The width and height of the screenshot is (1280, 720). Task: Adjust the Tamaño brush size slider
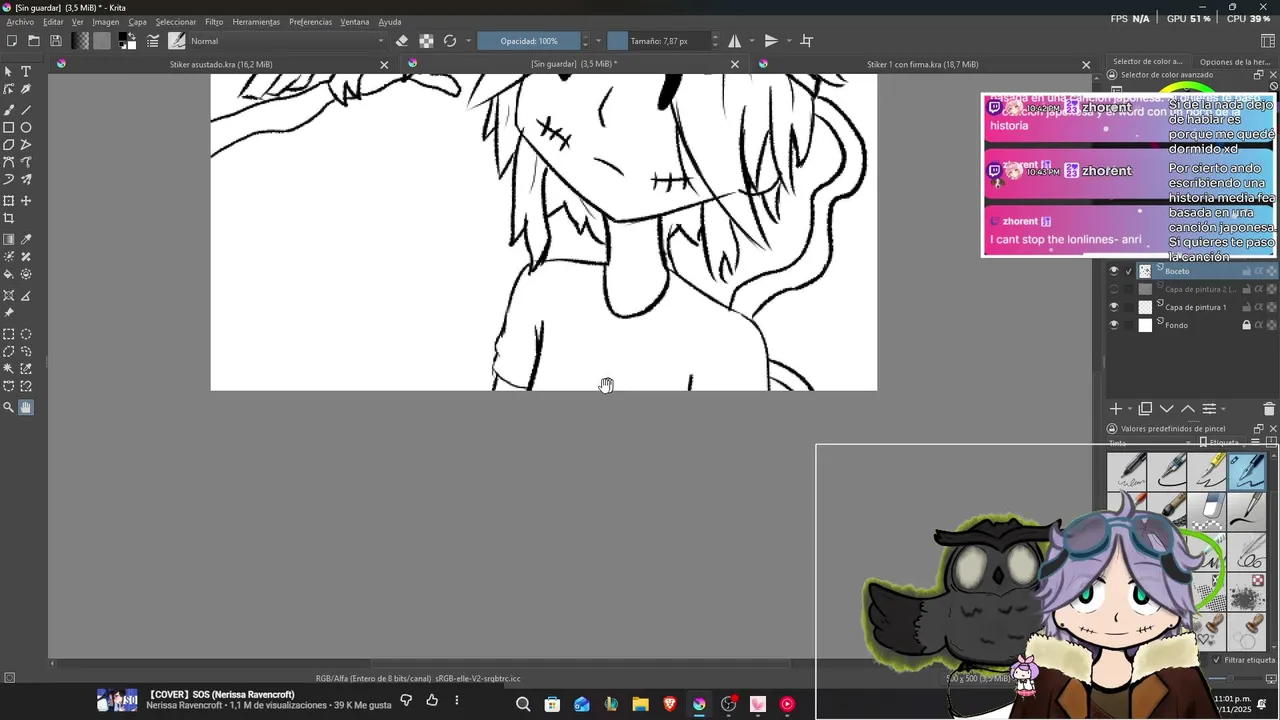pyautogui.click(x=659, y=41)
